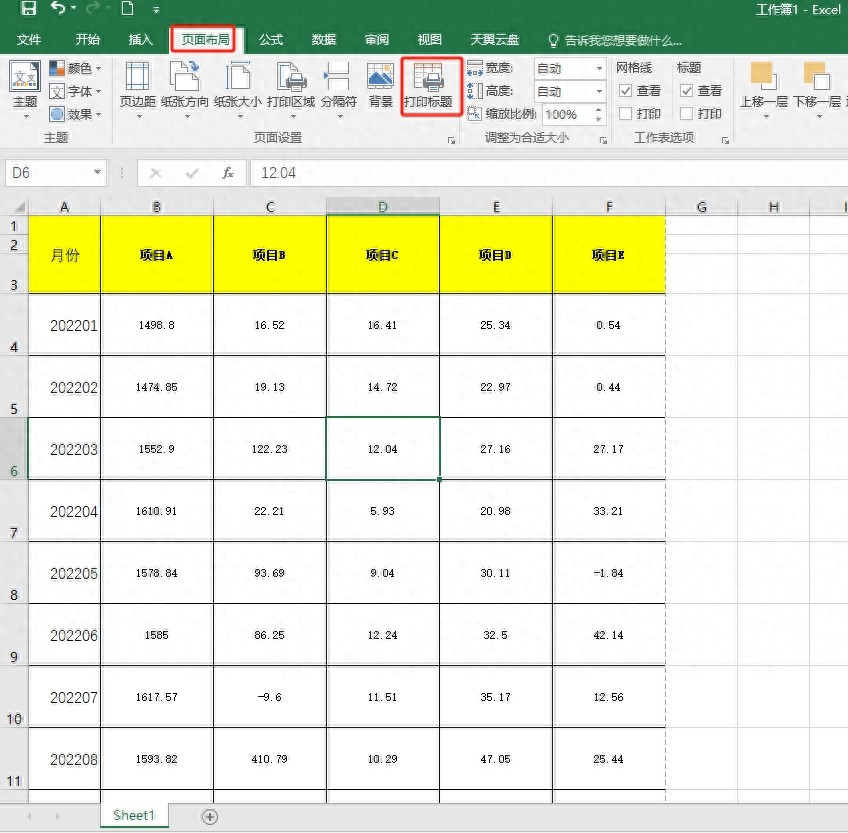Check Headings Print (打印) checkbox
Image resolution: width=848 pixels, height=833 pixels.
(686, 113)
